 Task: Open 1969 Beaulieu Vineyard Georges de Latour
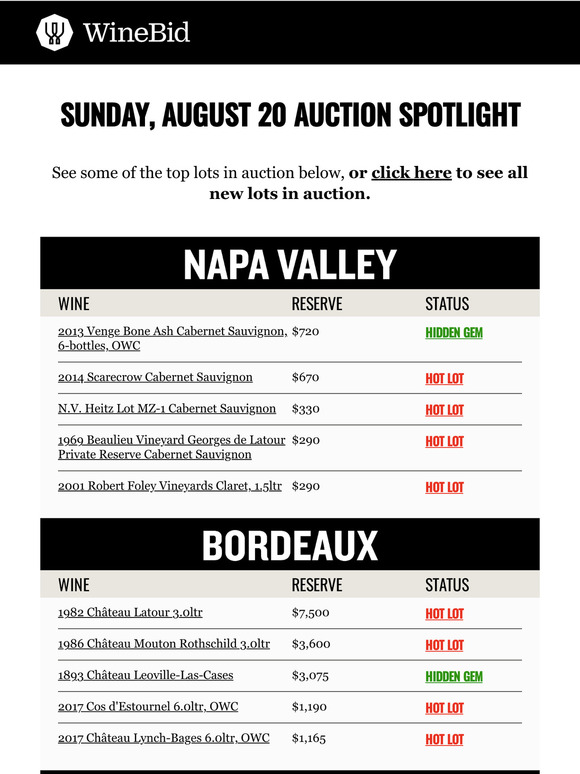click(x=172, y=447)
